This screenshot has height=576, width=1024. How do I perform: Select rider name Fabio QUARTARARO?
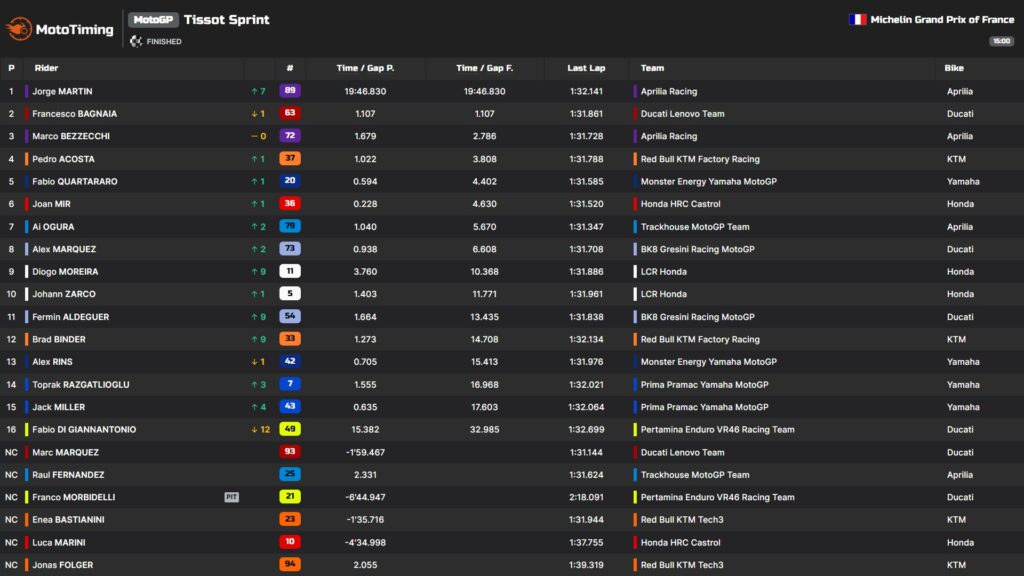pos(75,182)
